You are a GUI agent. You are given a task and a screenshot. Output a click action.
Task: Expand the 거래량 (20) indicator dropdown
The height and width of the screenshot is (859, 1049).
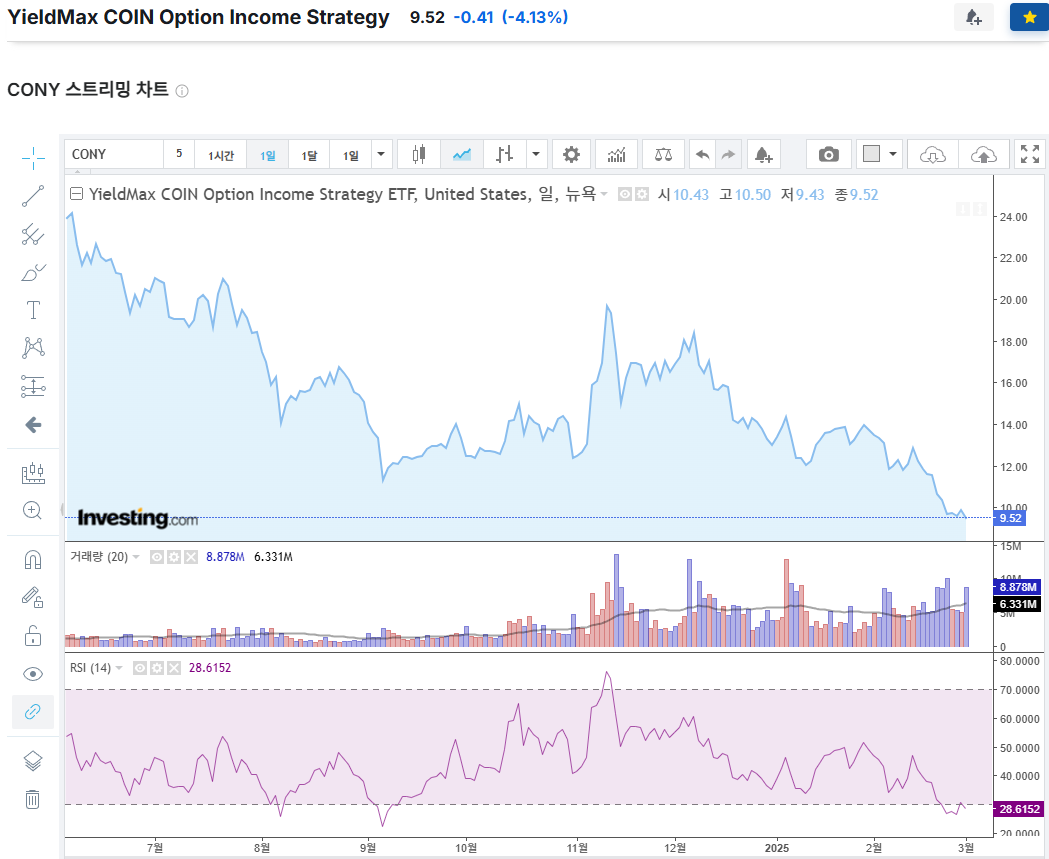(x=136, y=557)
